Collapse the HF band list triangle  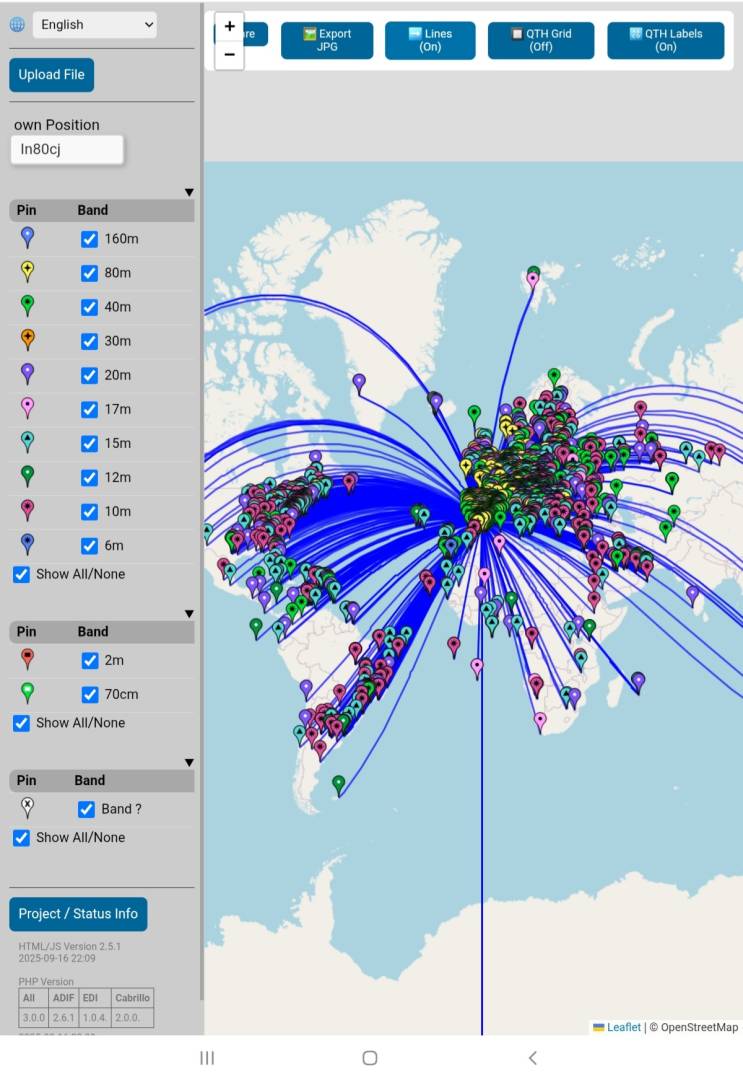189,193
